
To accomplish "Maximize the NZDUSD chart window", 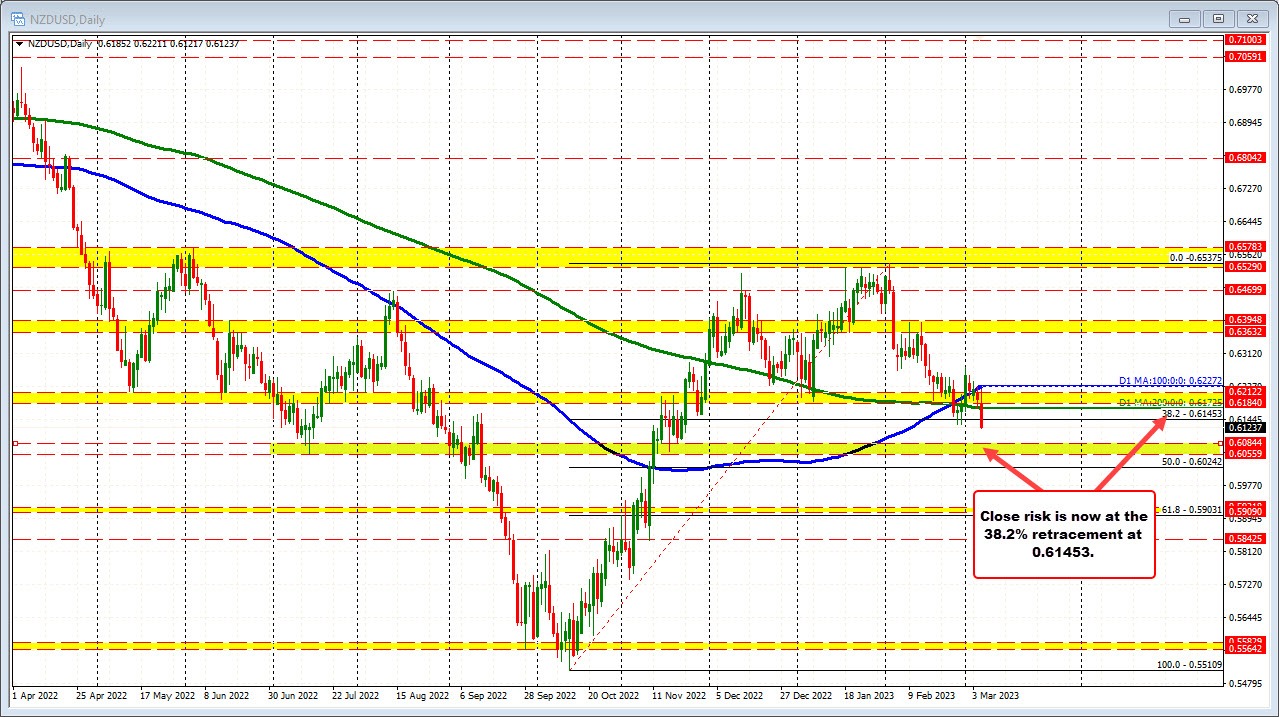I will pyautogui.click(x=1218, y=18).
